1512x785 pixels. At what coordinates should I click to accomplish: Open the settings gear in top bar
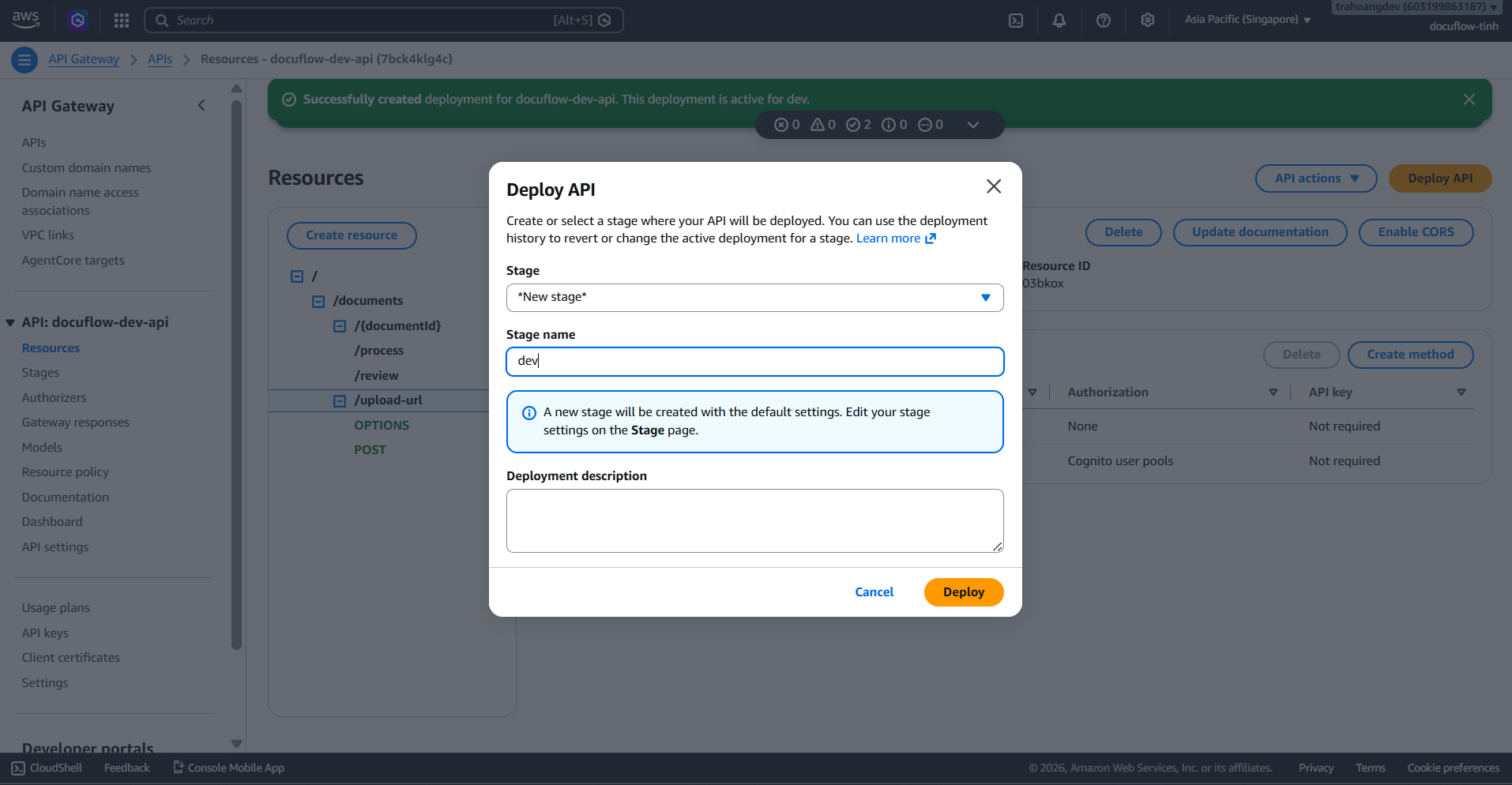click(1148, 21)
